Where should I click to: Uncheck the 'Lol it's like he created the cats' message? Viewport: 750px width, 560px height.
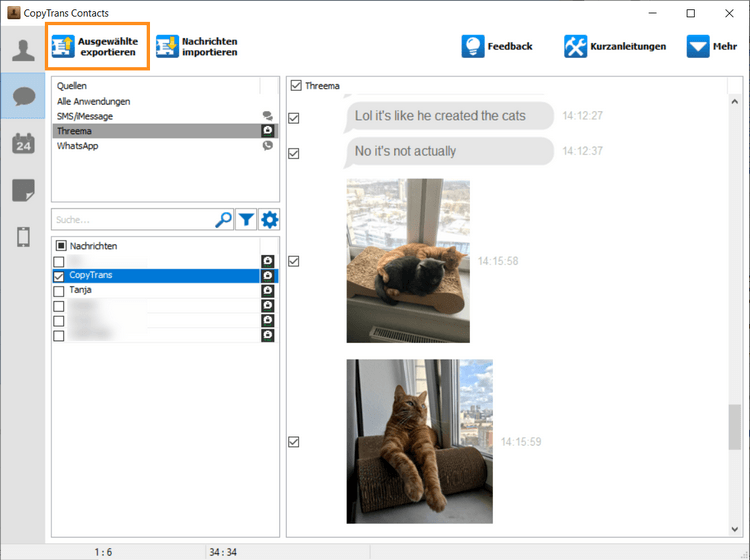[x=294, y=118]
